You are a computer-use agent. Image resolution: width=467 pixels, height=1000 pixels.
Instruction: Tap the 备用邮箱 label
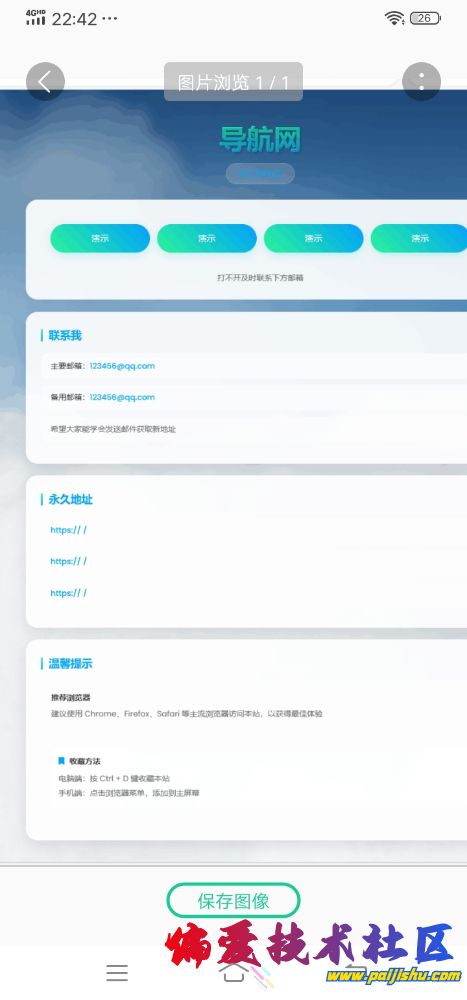click(68, 397)
